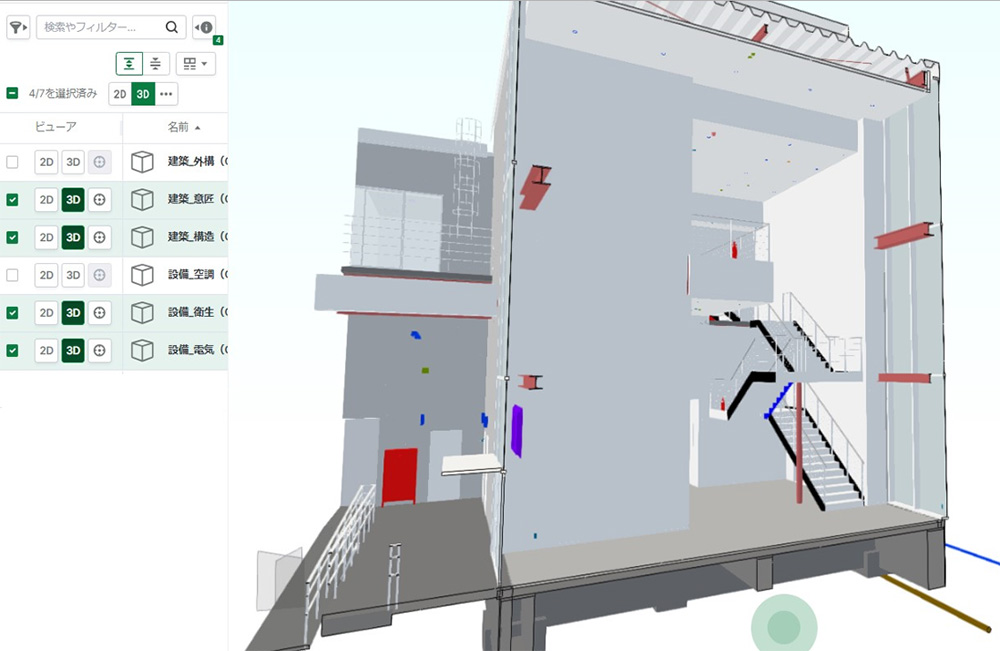The height and width of the screenshot is (651, 1000).
Task: Click the target icon for 設備_電気
Action: coord(99,350)
